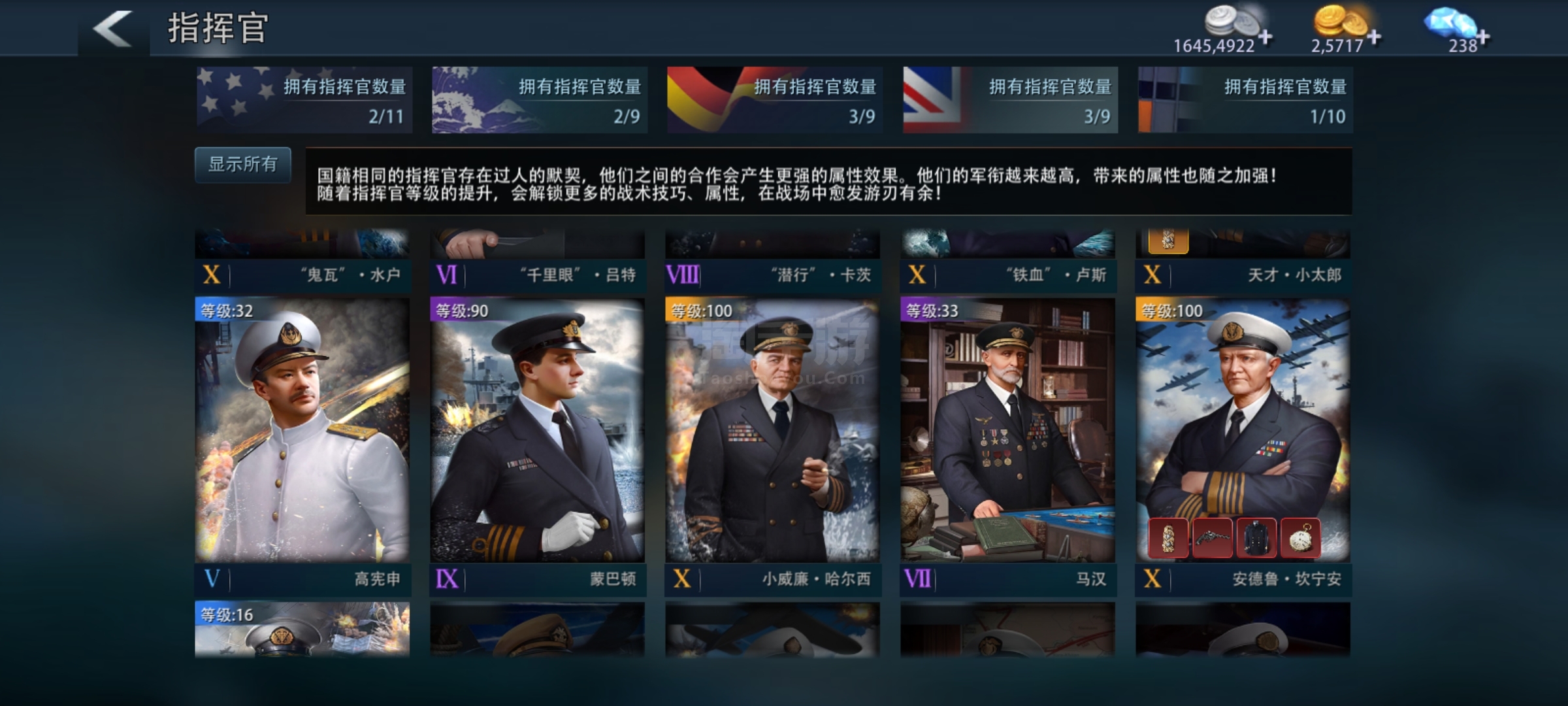Select the commanders tab showing 1/10
This screenshot has width=1568, height=706.
[1245, 100]
